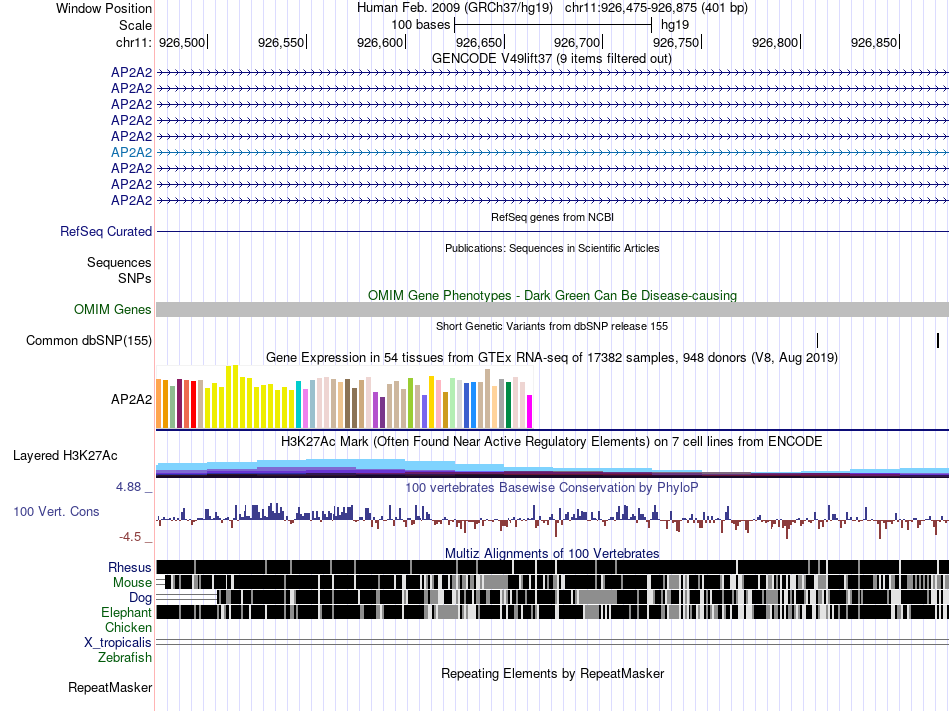Image resolution: width=950 pixels, height=711 pixels.
Task: Click the Scale label
Action: (136, 25)
